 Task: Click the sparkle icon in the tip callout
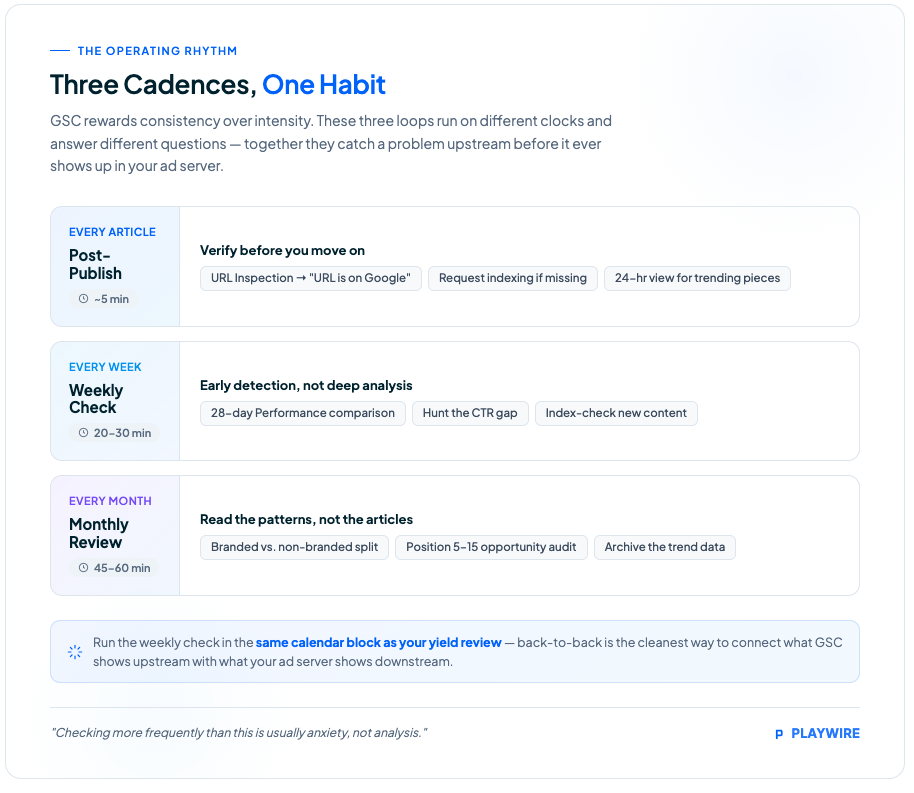75,652
